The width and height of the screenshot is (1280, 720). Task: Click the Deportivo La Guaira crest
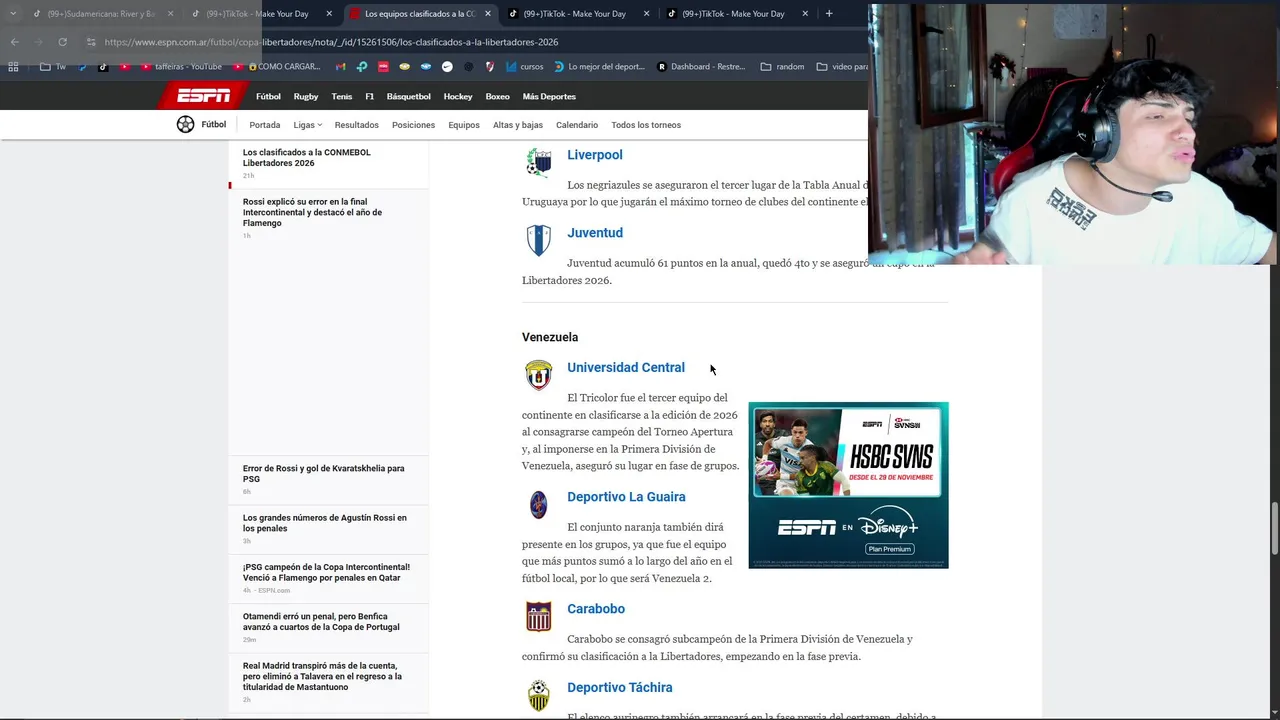coord(539,505)
